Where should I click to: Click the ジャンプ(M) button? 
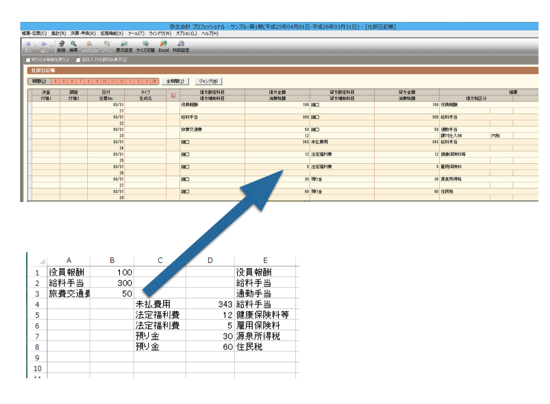point(208,81)
